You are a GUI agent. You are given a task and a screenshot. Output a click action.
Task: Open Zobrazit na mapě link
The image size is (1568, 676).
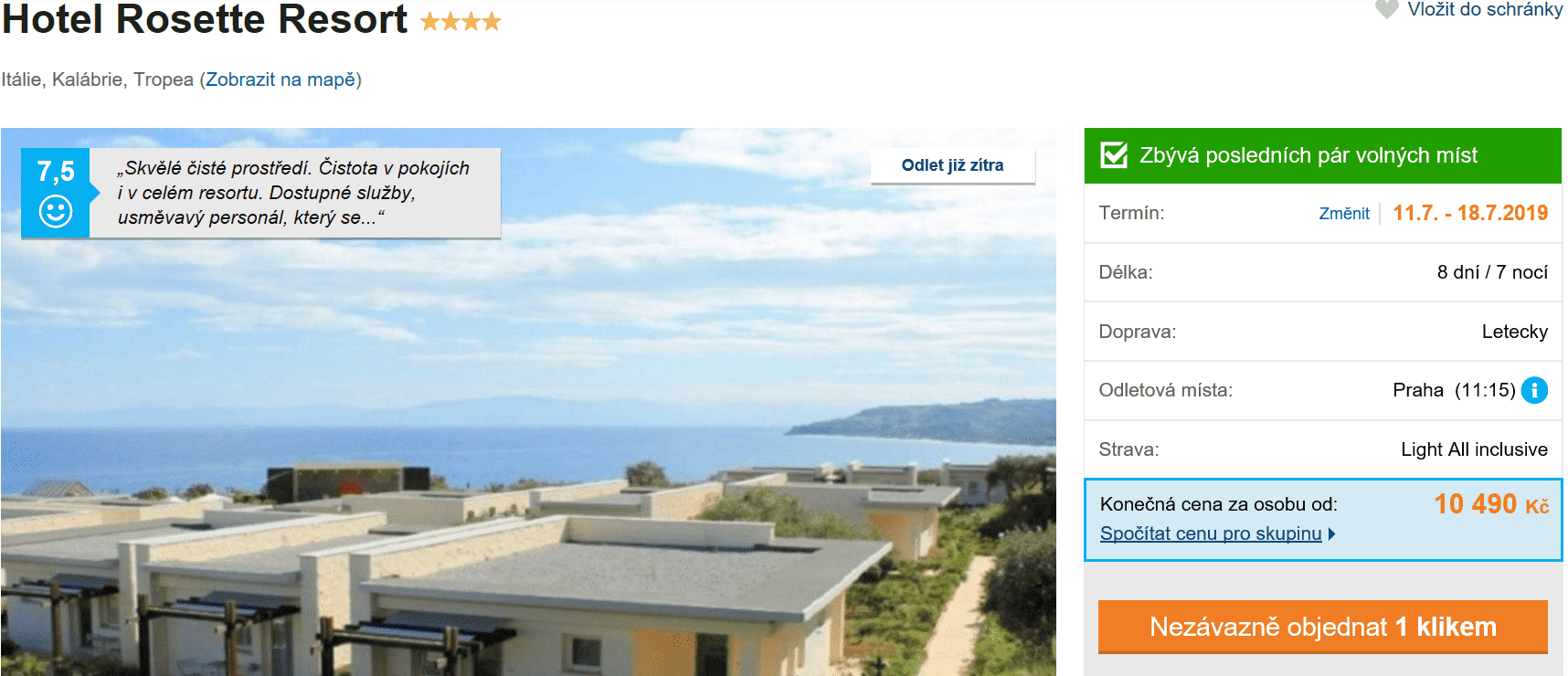tap(280, 79)
